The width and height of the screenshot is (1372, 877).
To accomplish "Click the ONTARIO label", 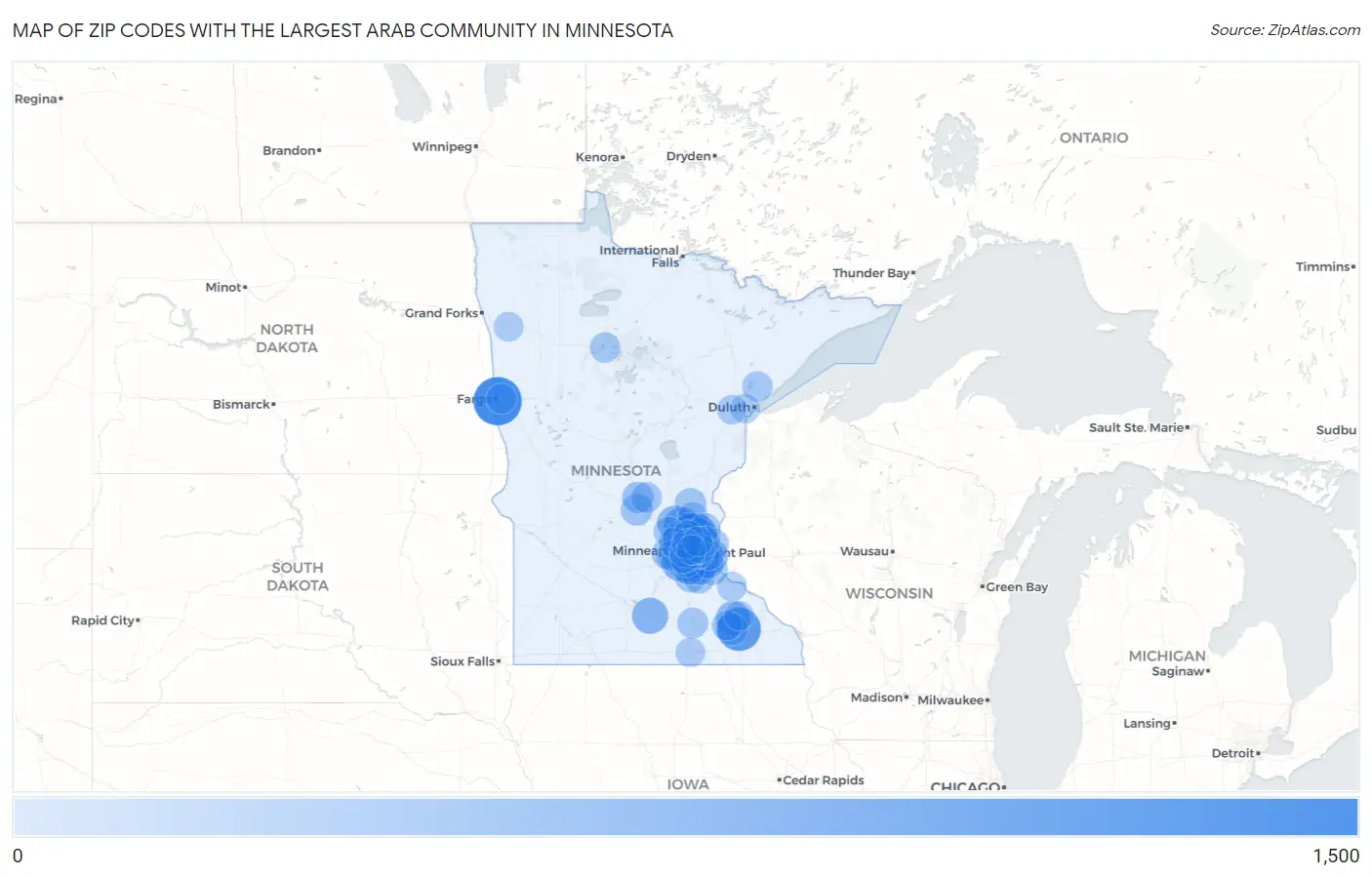I will 1094,138.
